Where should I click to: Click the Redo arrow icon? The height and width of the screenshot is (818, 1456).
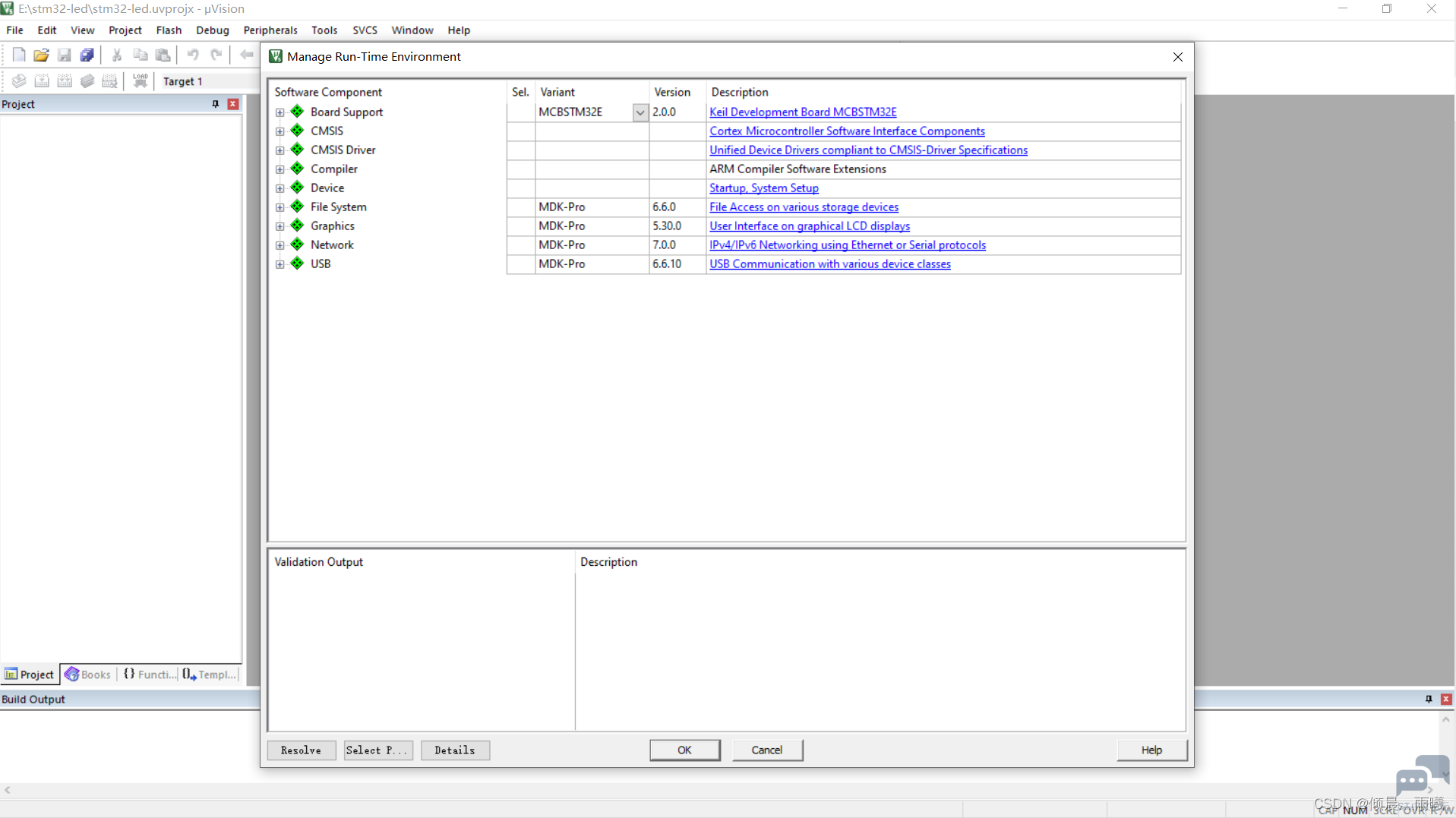216,55
